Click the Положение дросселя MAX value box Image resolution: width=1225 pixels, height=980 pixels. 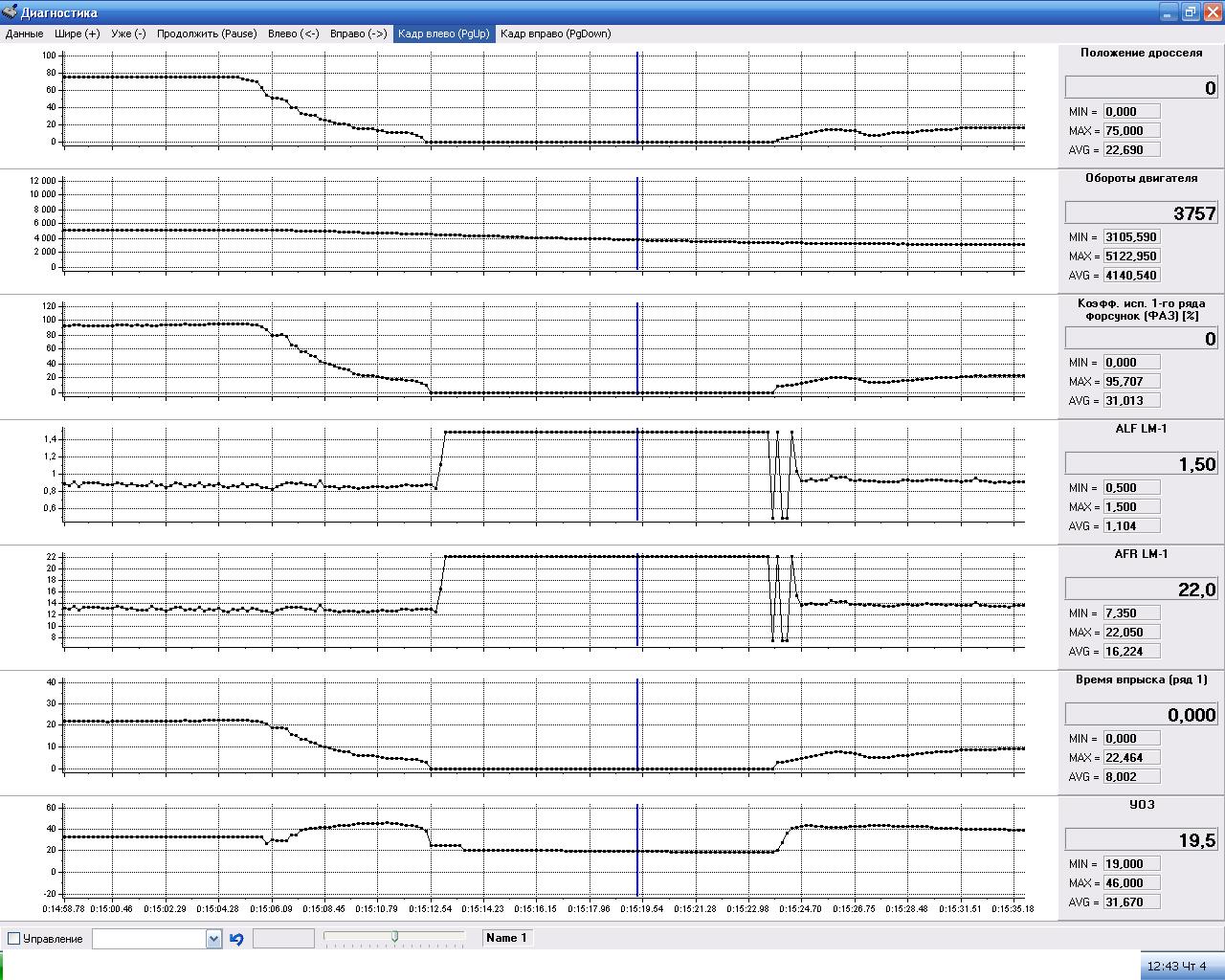coord(1131,131)
